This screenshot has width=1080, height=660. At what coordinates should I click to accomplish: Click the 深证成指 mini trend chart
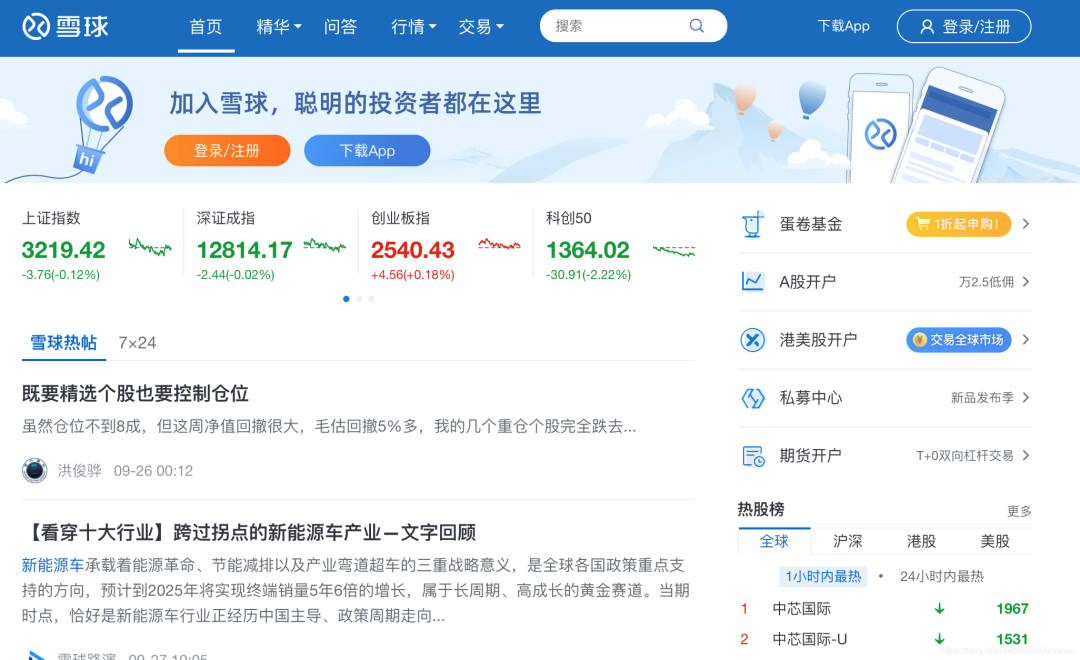325,245
